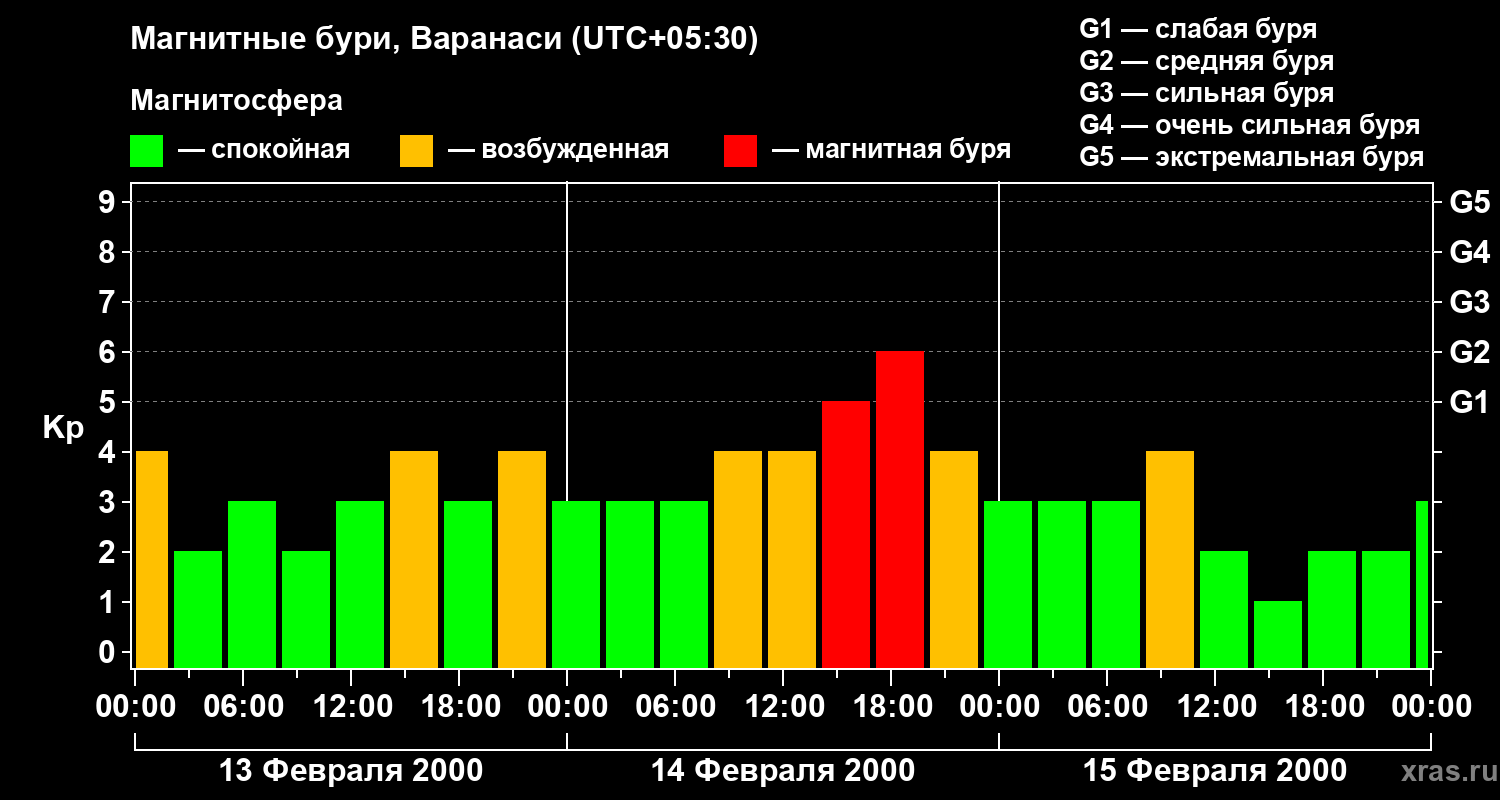Screen dimensions: 1500x800
Task: Click the '15 Февраля 2000' date label
Action: tap(1215, 771)
